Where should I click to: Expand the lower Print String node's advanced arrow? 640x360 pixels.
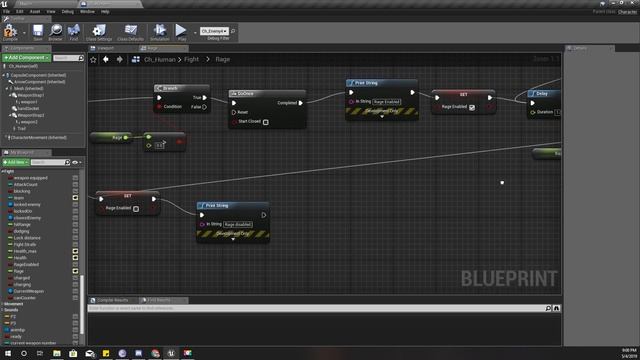click(233, 239)
